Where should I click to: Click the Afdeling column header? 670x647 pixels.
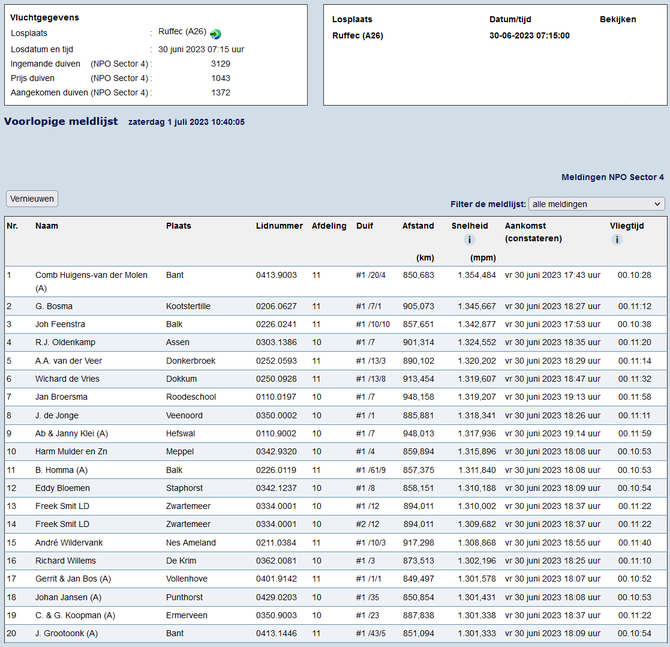(x=329, y=226)
